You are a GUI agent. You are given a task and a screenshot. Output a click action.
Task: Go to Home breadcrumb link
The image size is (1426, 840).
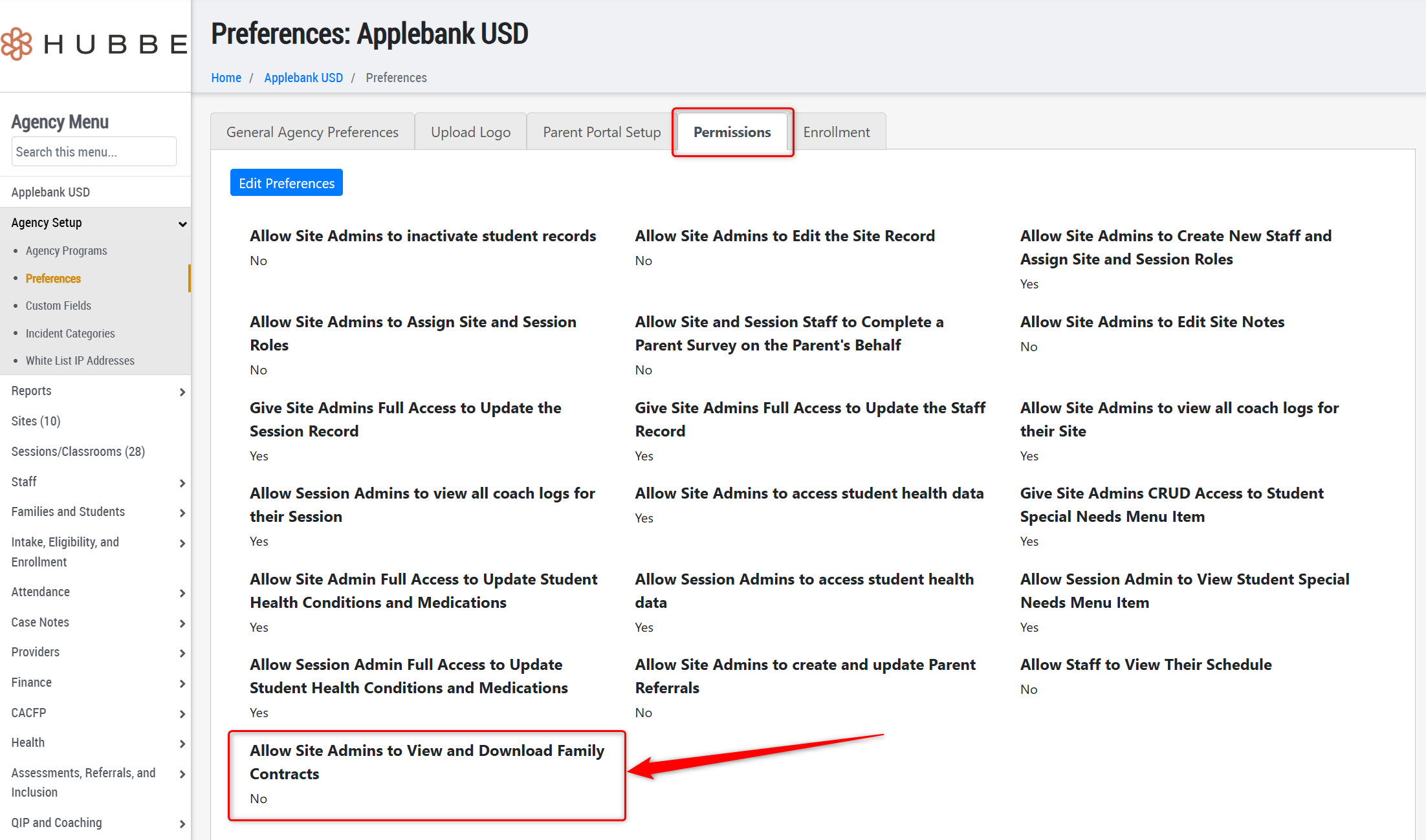pyautogui.click(x=226, y=78)
